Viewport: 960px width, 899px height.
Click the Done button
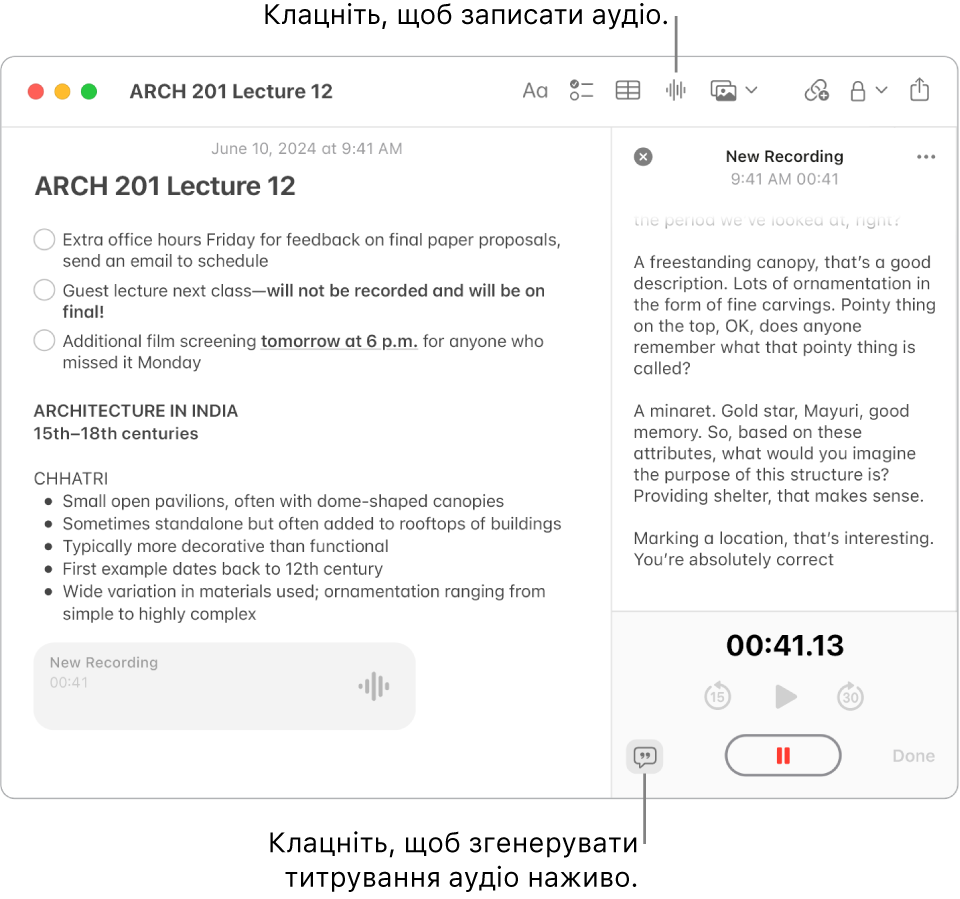click(x=913, y=756)
